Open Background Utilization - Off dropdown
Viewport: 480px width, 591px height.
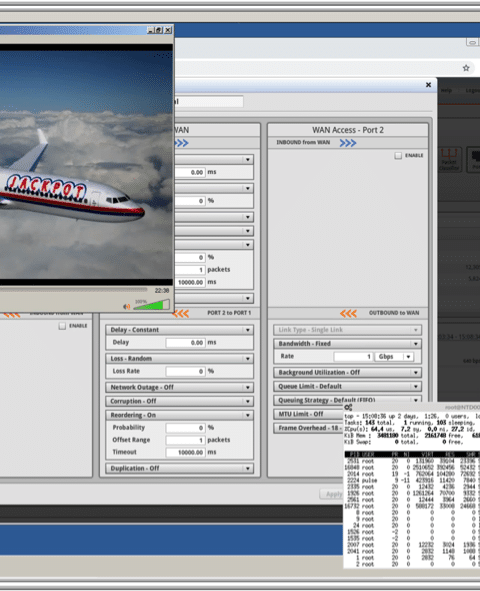347,372
